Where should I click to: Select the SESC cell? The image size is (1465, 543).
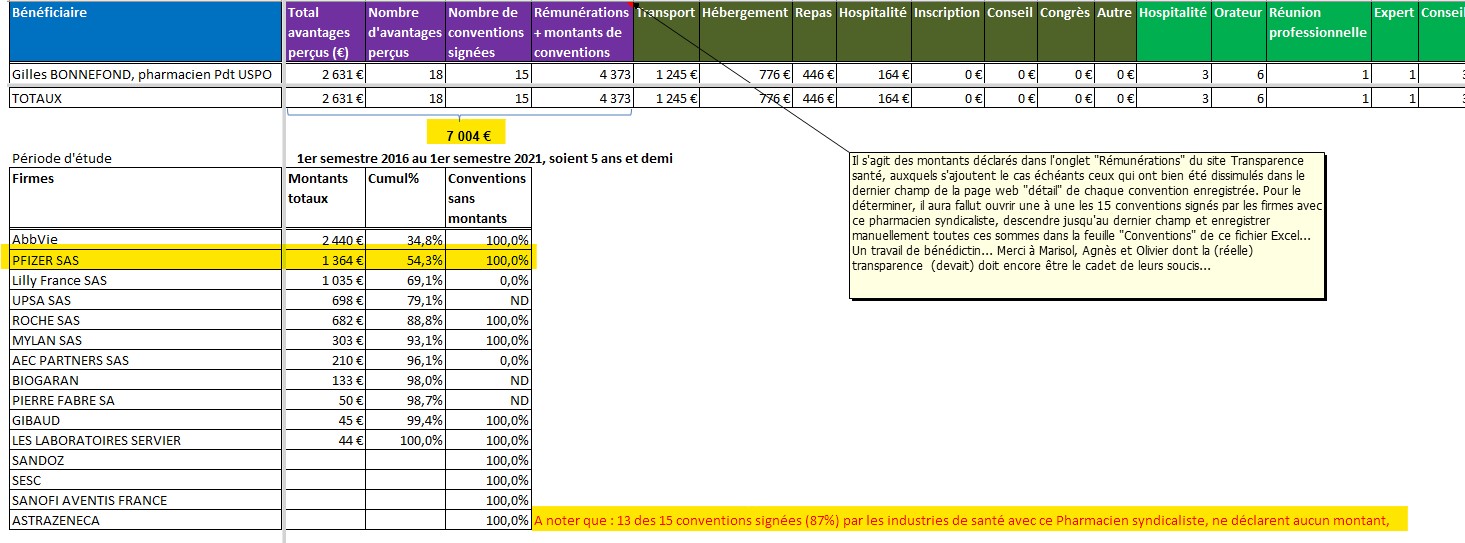146,480
